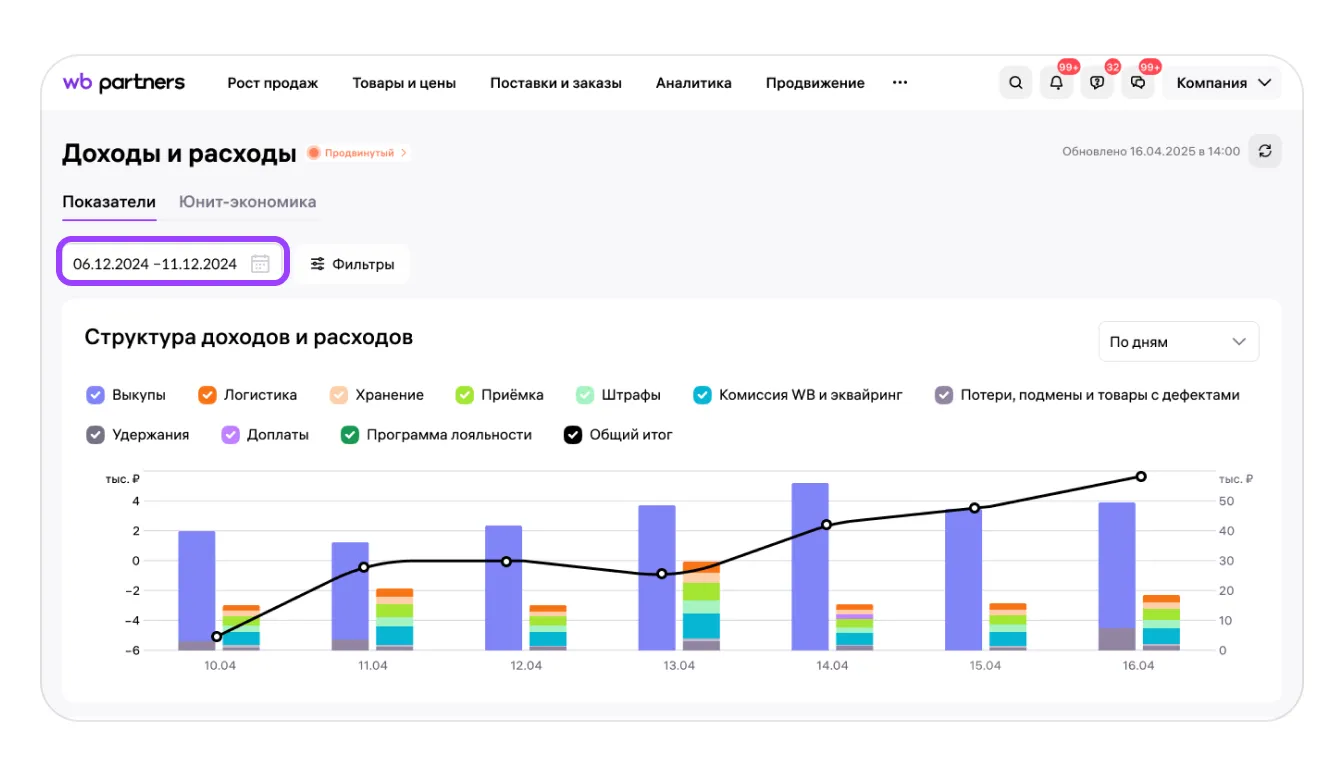
Task: Disable the Программа лояльности checkbox
Action: (x=350, y=435)
